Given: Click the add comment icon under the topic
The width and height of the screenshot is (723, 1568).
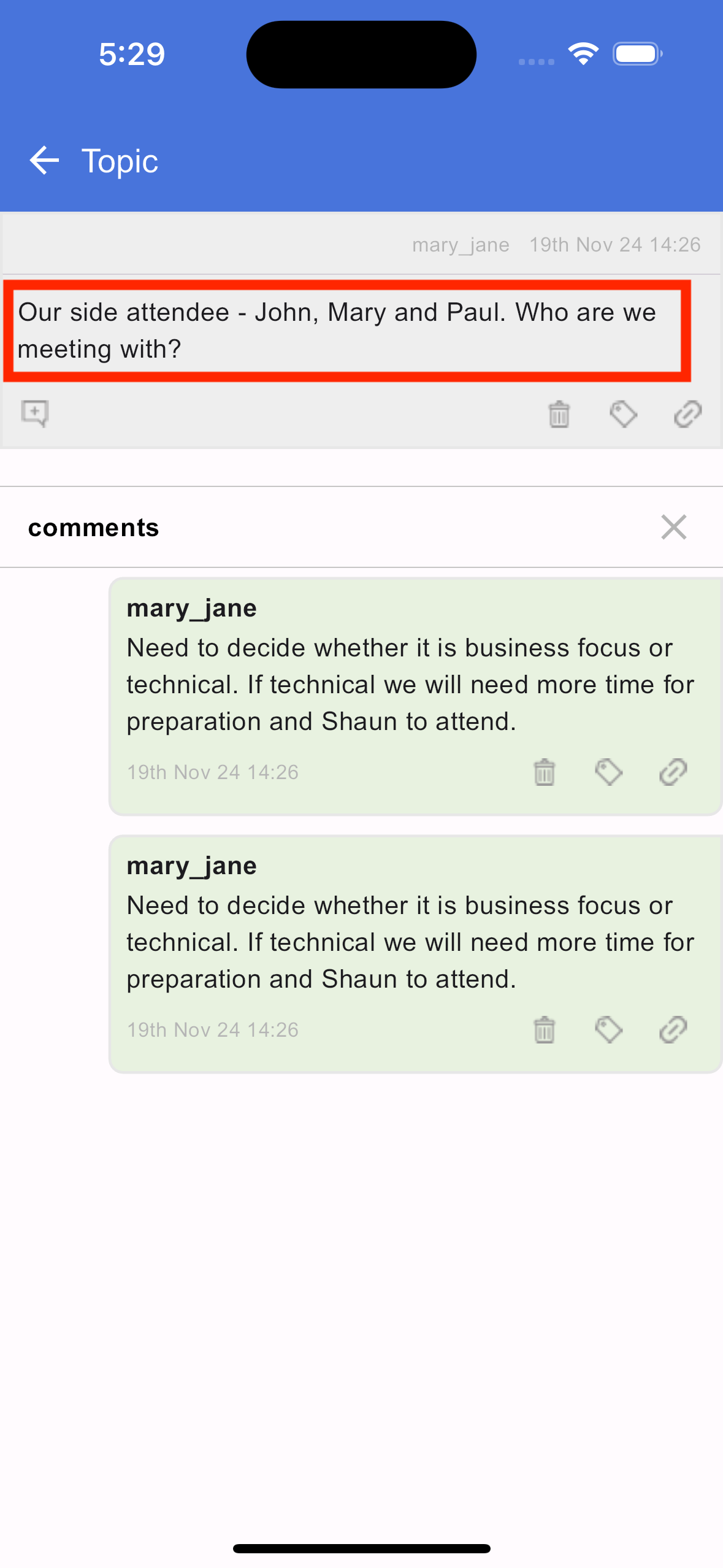Looking at the screenshot, I should (35, 413).
